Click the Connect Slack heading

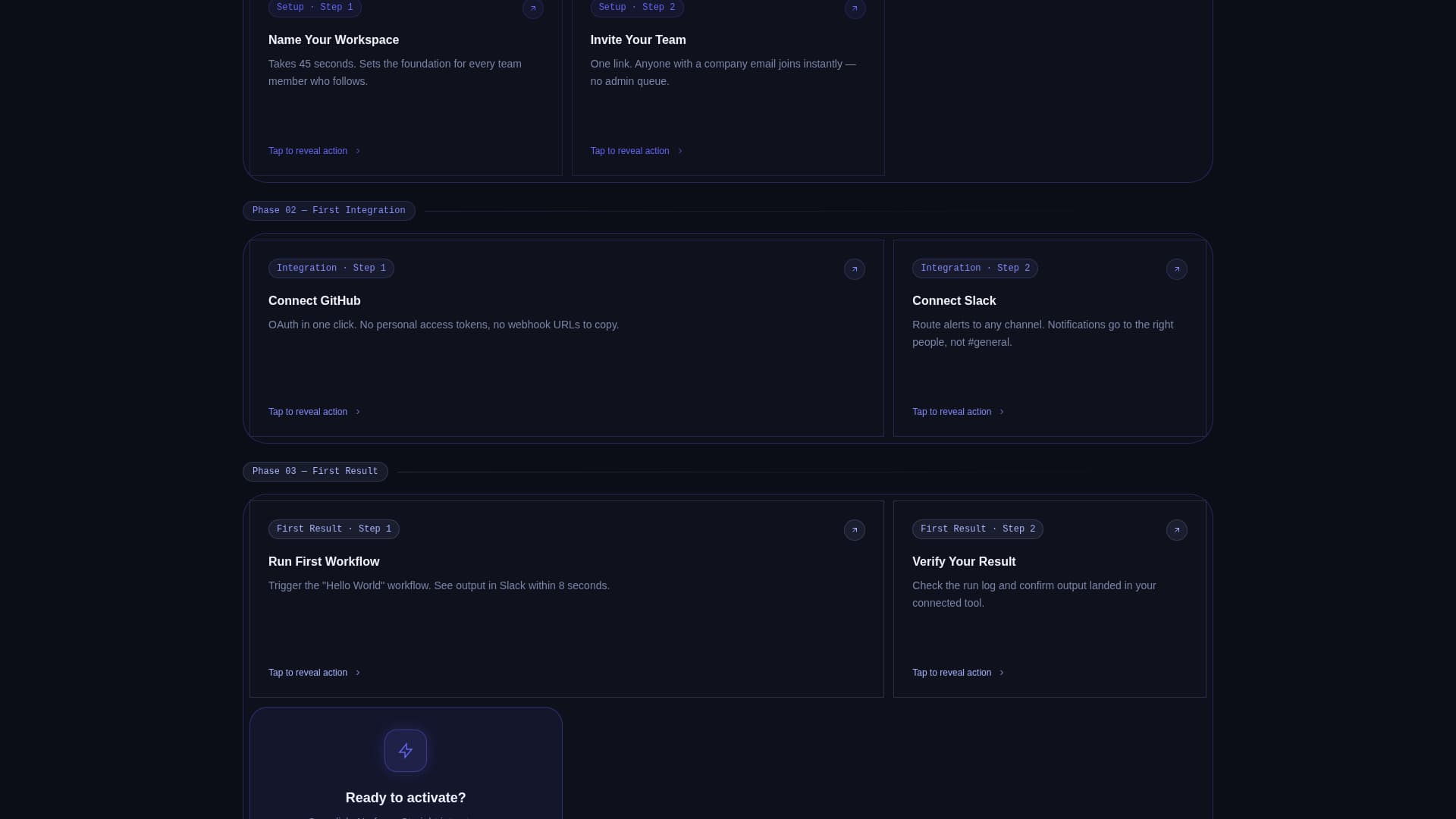[x=954, y=301]
